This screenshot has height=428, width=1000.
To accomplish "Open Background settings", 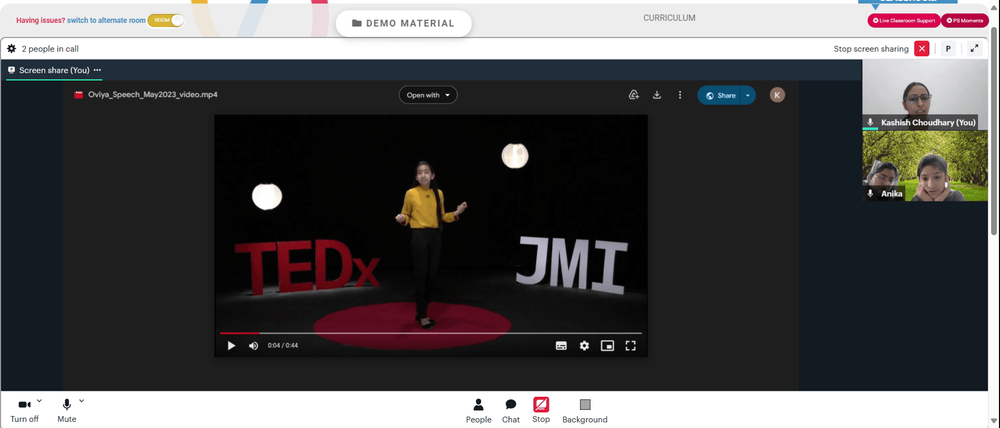I will (x=585, y=411).
